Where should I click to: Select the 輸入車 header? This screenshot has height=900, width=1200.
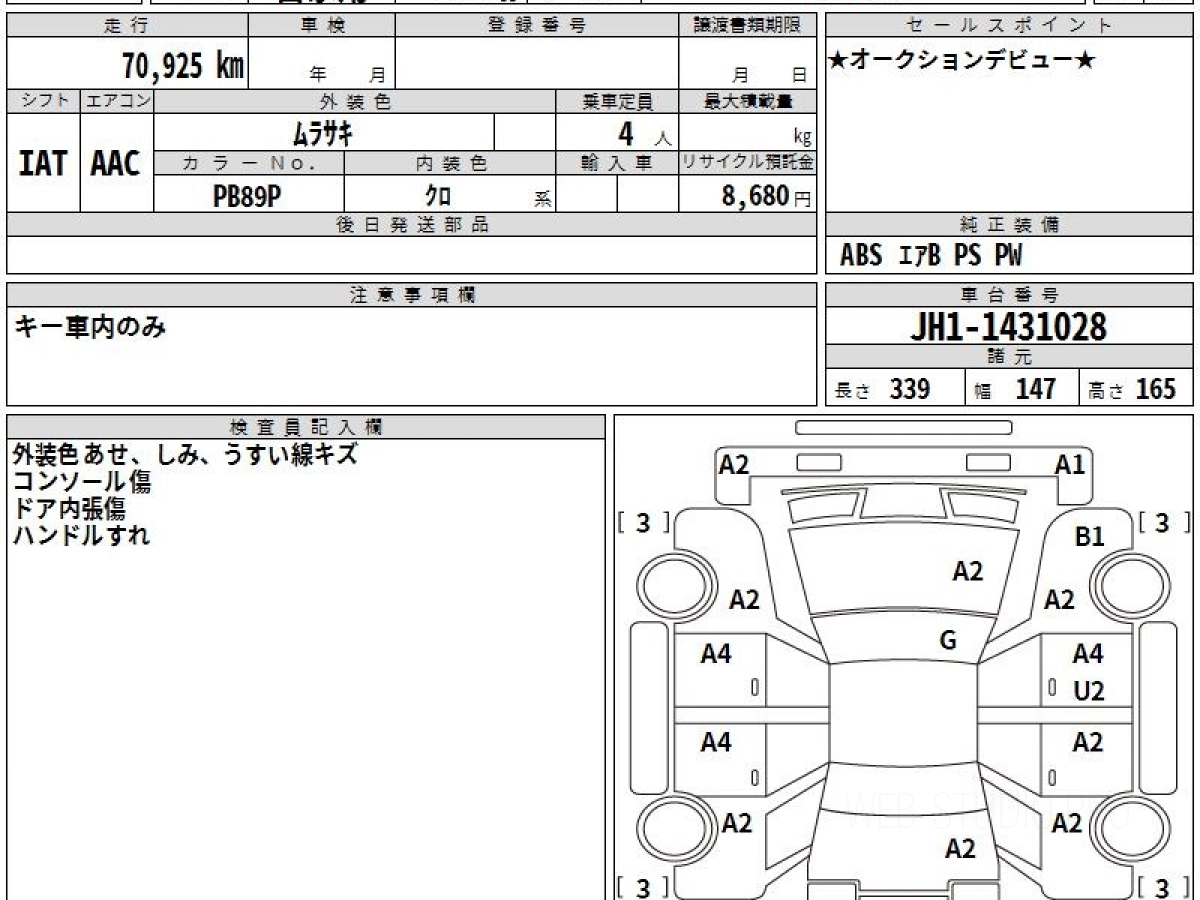click(x=618, y=163)
